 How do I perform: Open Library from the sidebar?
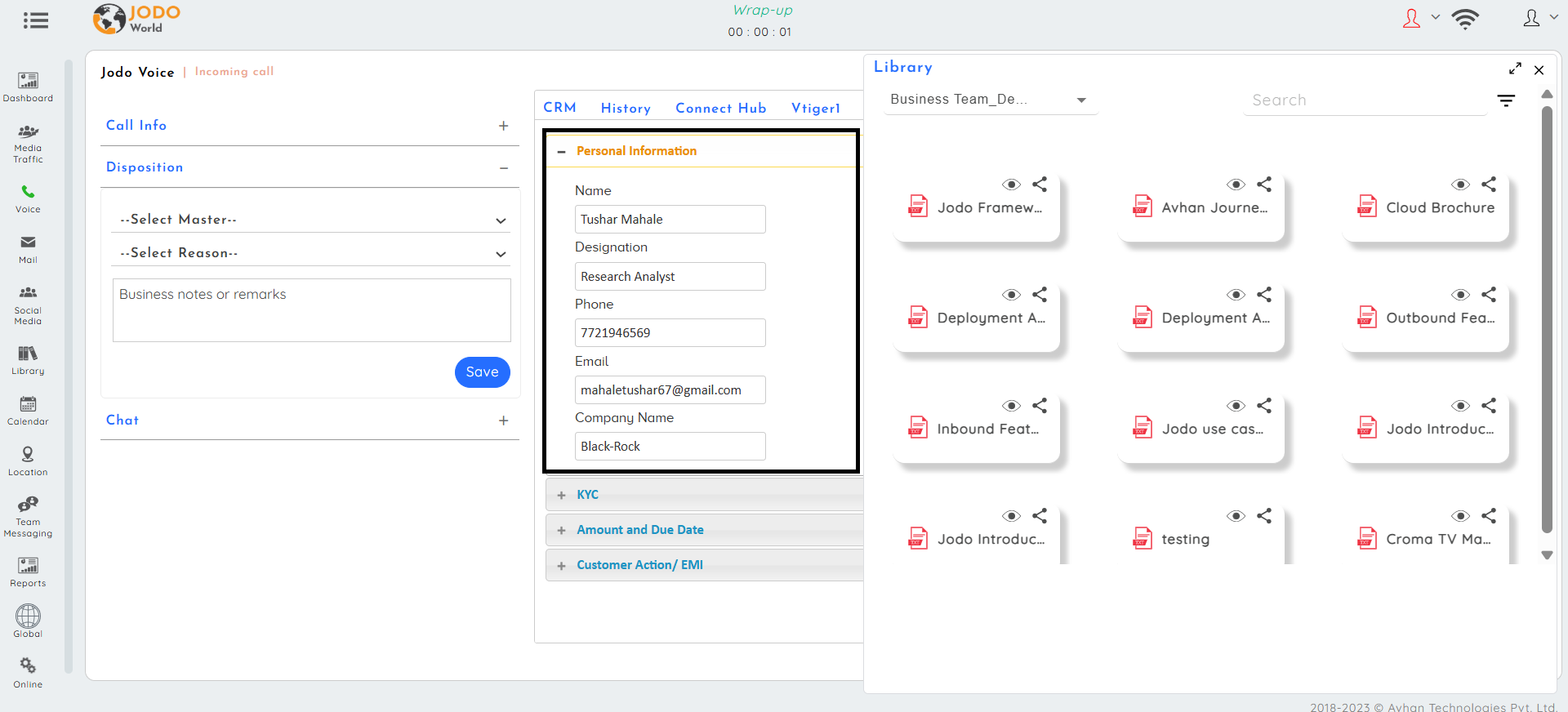28,360
